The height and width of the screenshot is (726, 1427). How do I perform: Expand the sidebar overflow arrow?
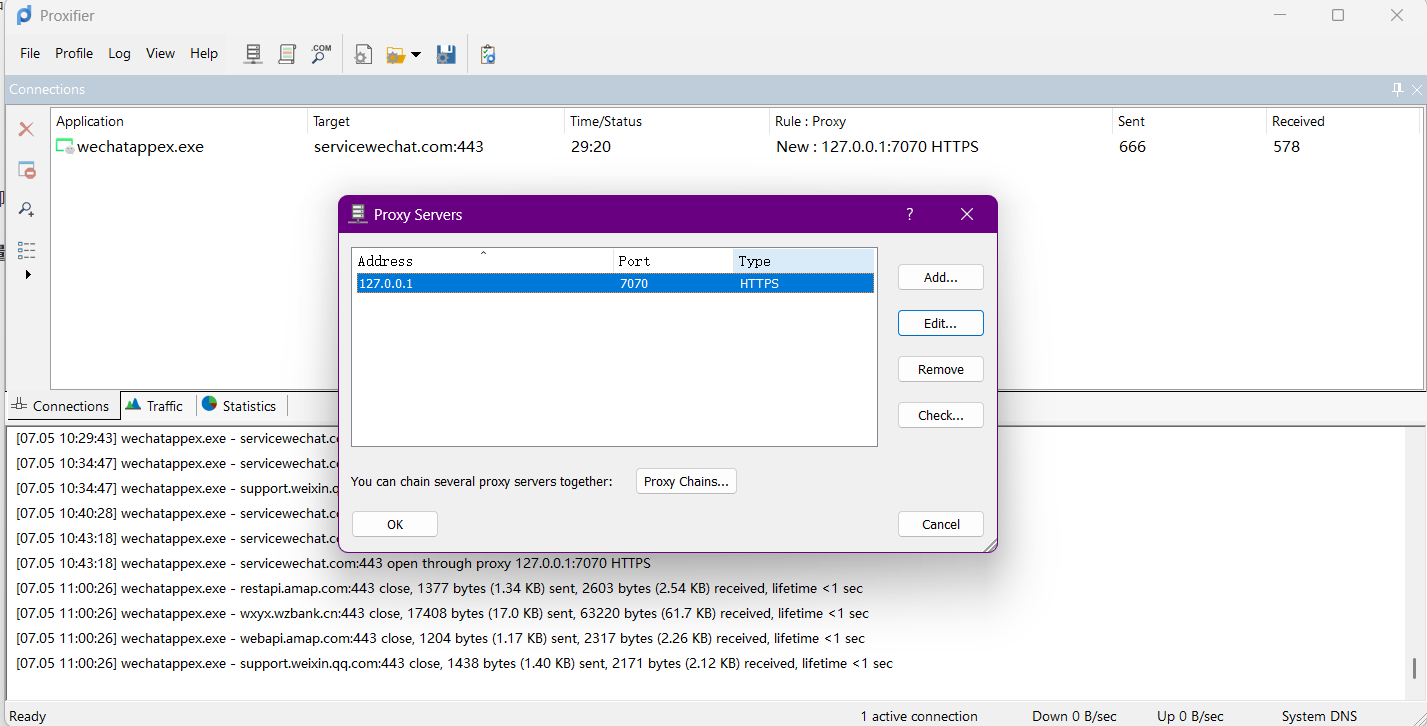pos(28,274)
